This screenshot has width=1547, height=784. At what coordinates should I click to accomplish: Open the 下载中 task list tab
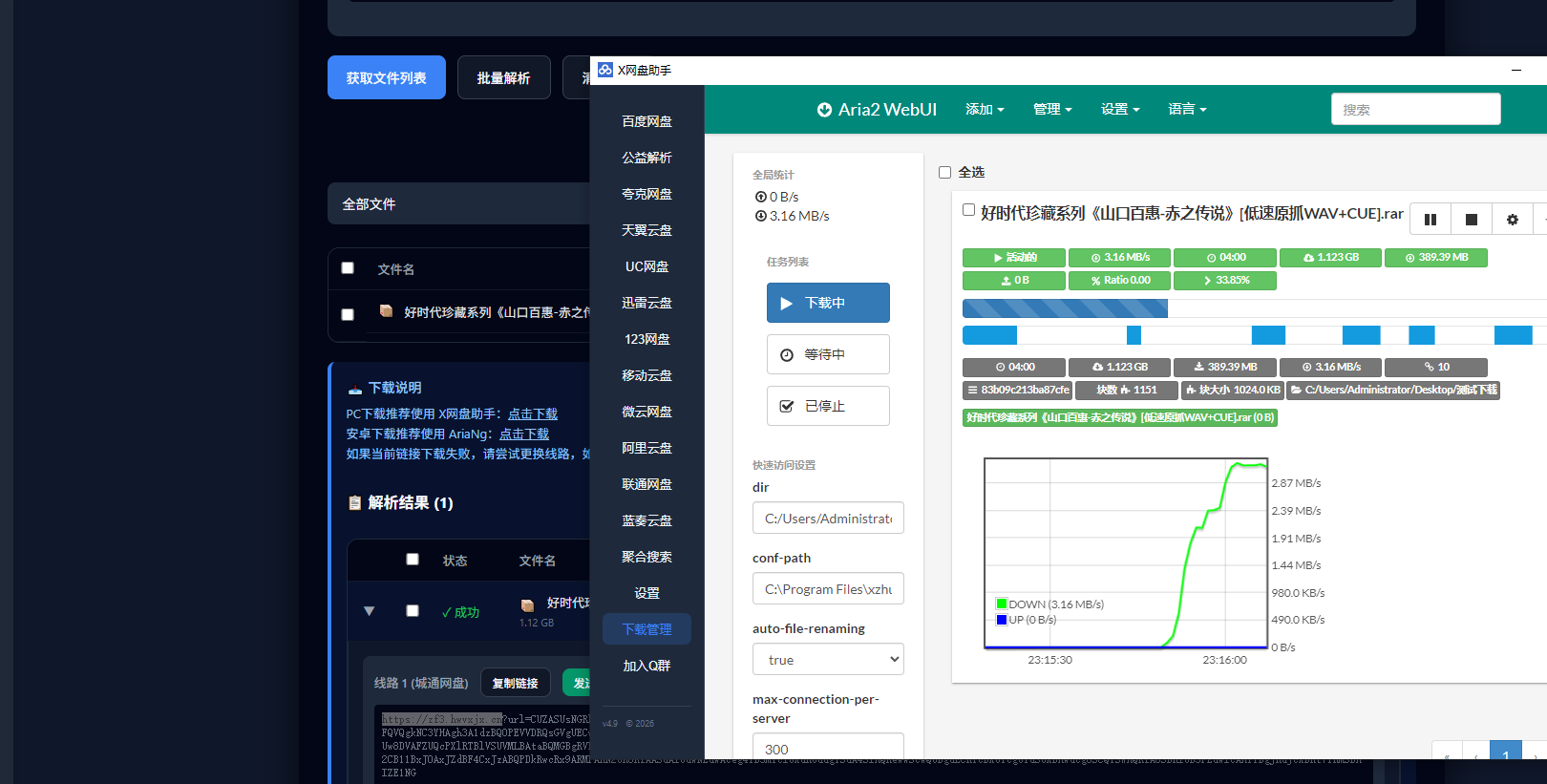pos(828,303)
